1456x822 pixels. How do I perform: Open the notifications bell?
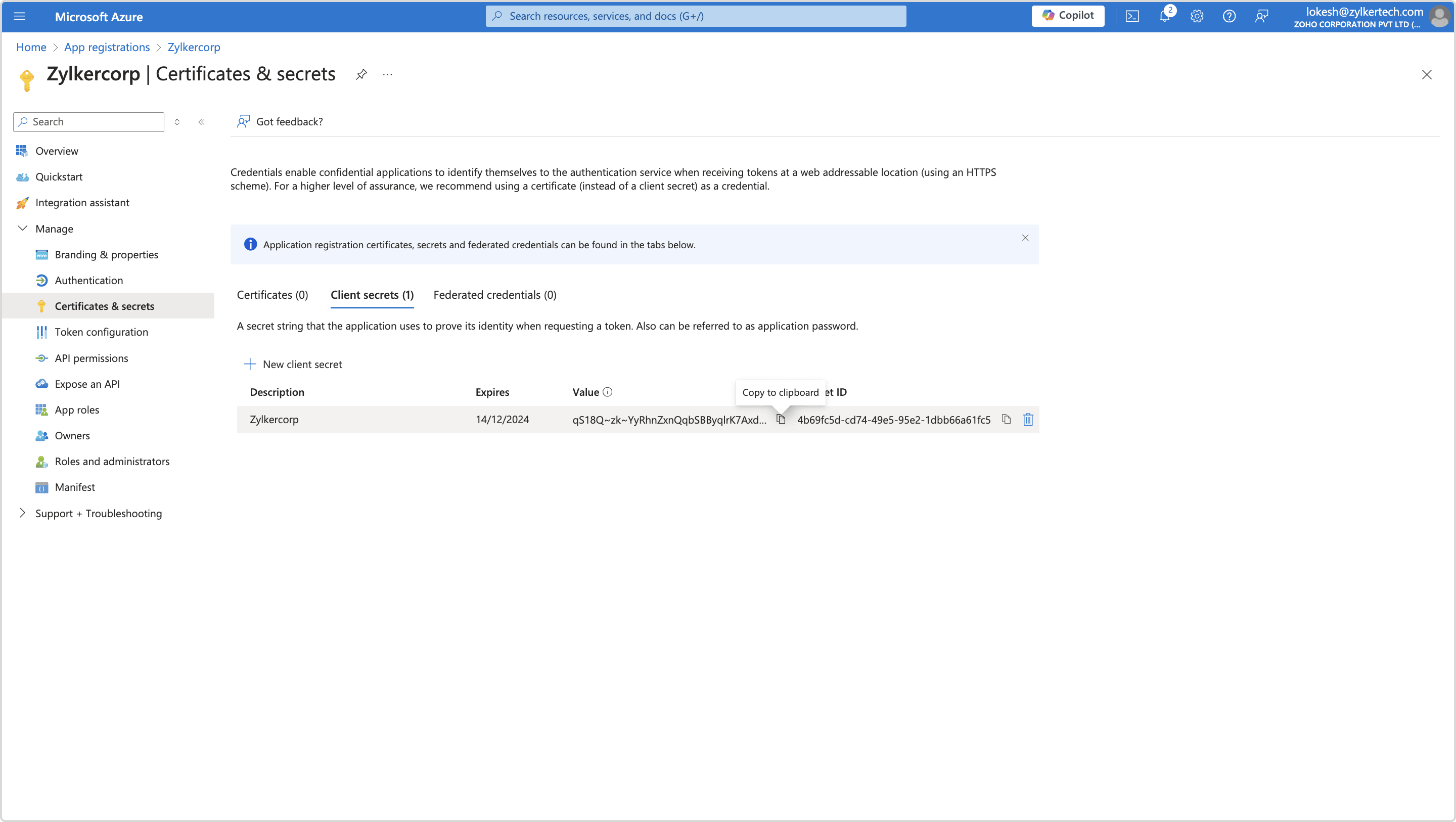(x=1164, y=16)
